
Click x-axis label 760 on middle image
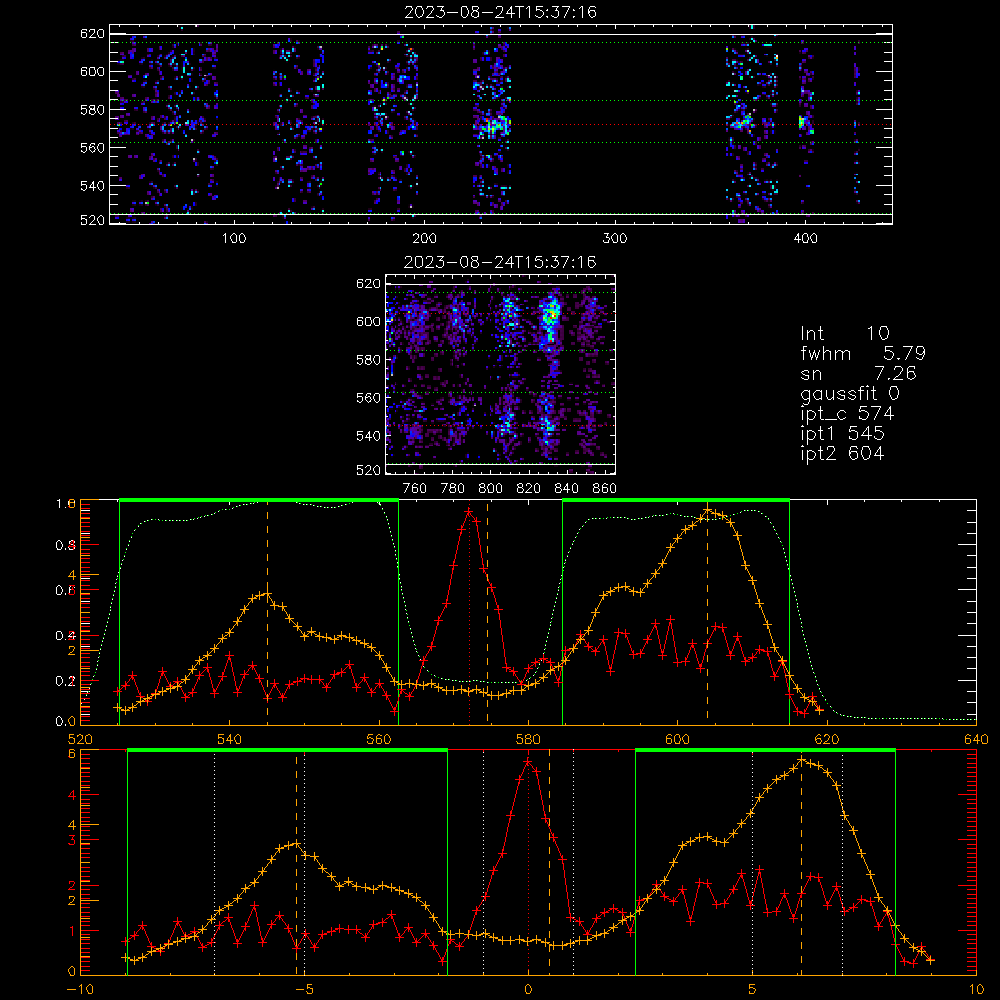[415, 489]
